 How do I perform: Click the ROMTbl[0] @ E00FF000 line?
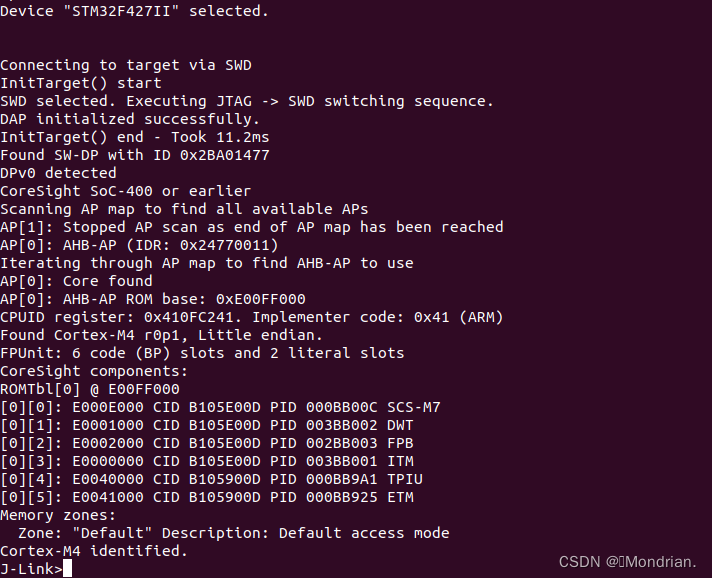click(x=90, y=389)
